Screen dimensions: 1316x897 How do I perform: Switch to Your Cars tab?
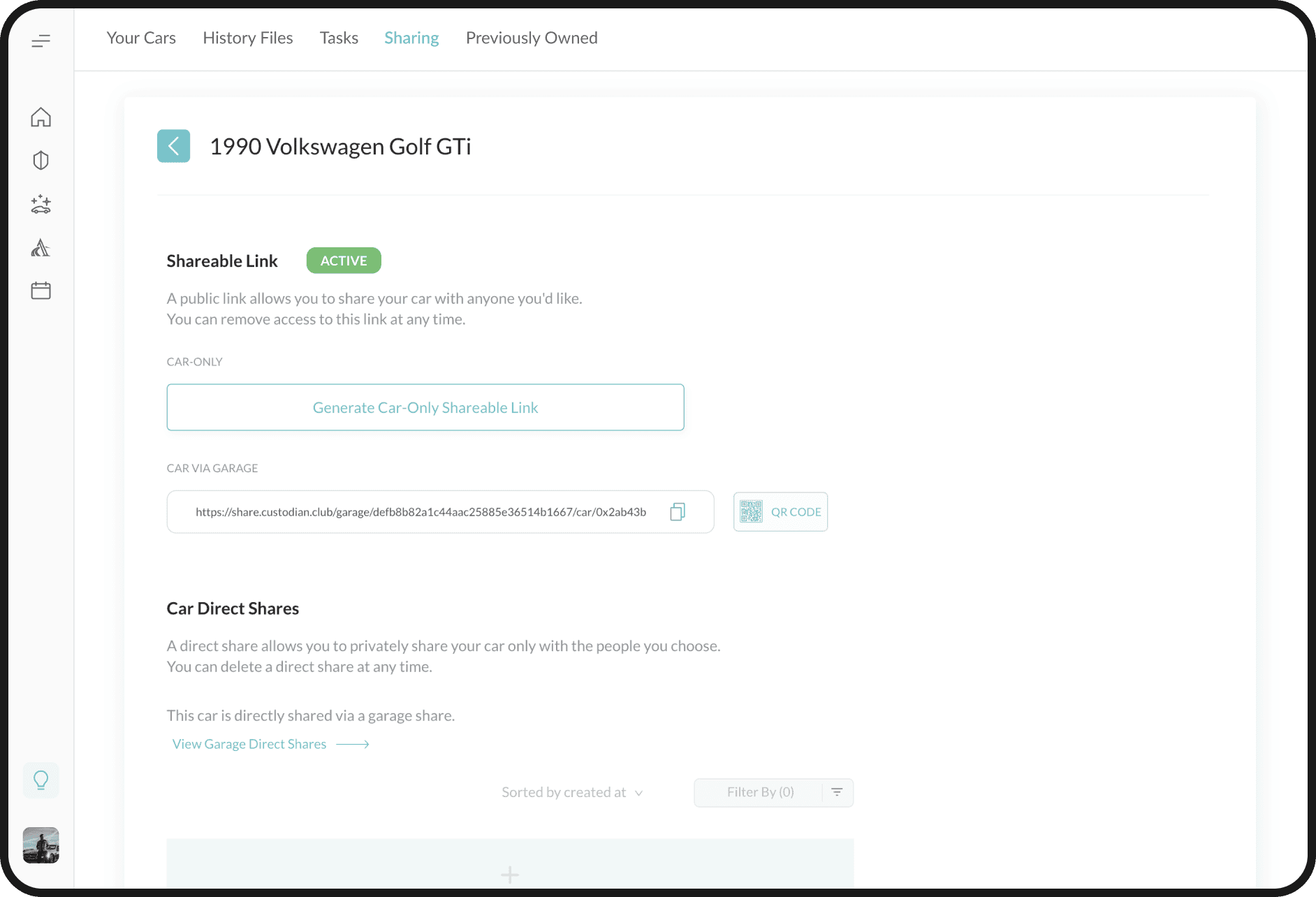point(141,38)
